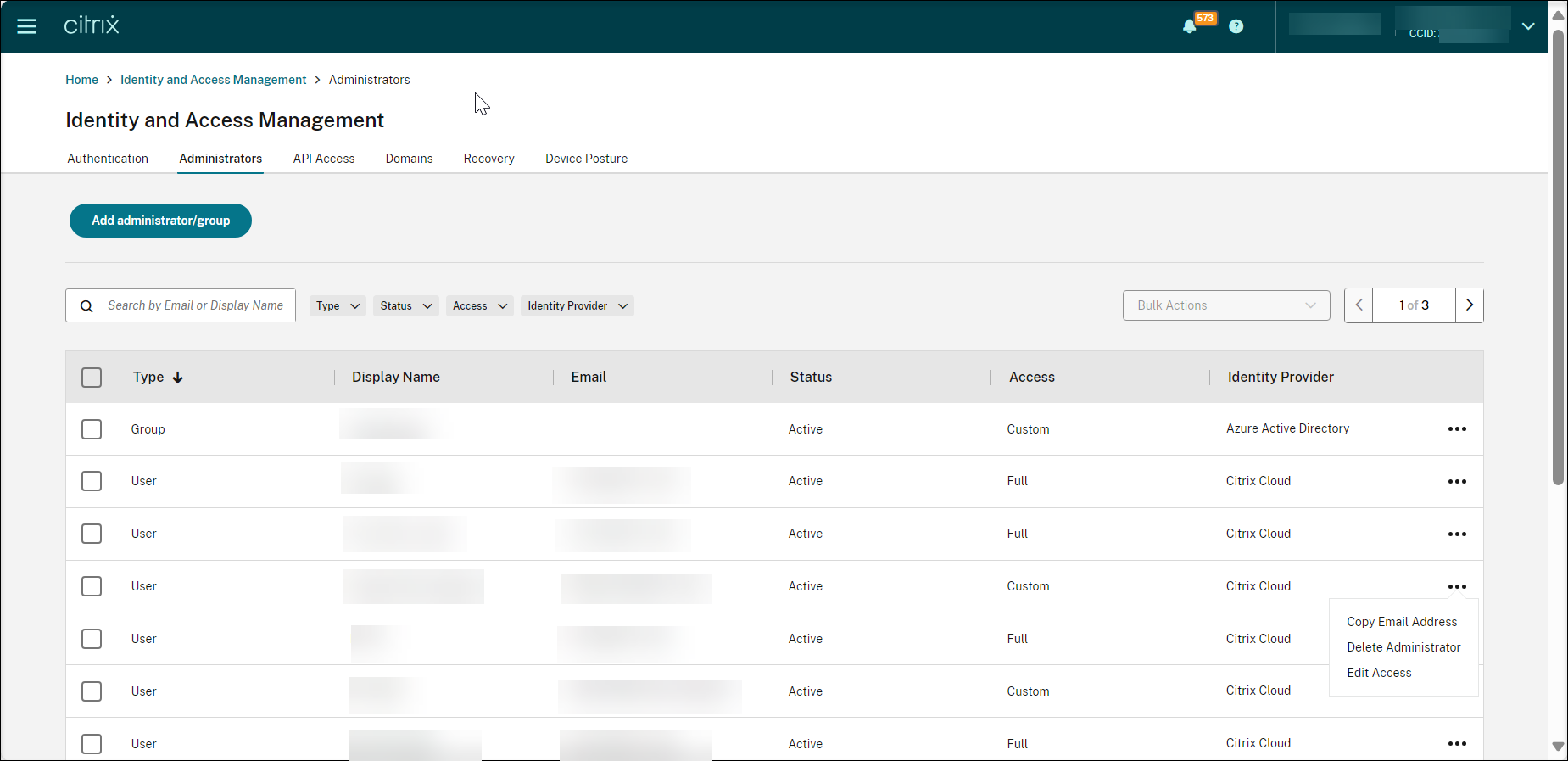The height and width of the screenshot is (761, 1568).
Task: Click the Add administrator/group button
Action: [x=160, y=221]
